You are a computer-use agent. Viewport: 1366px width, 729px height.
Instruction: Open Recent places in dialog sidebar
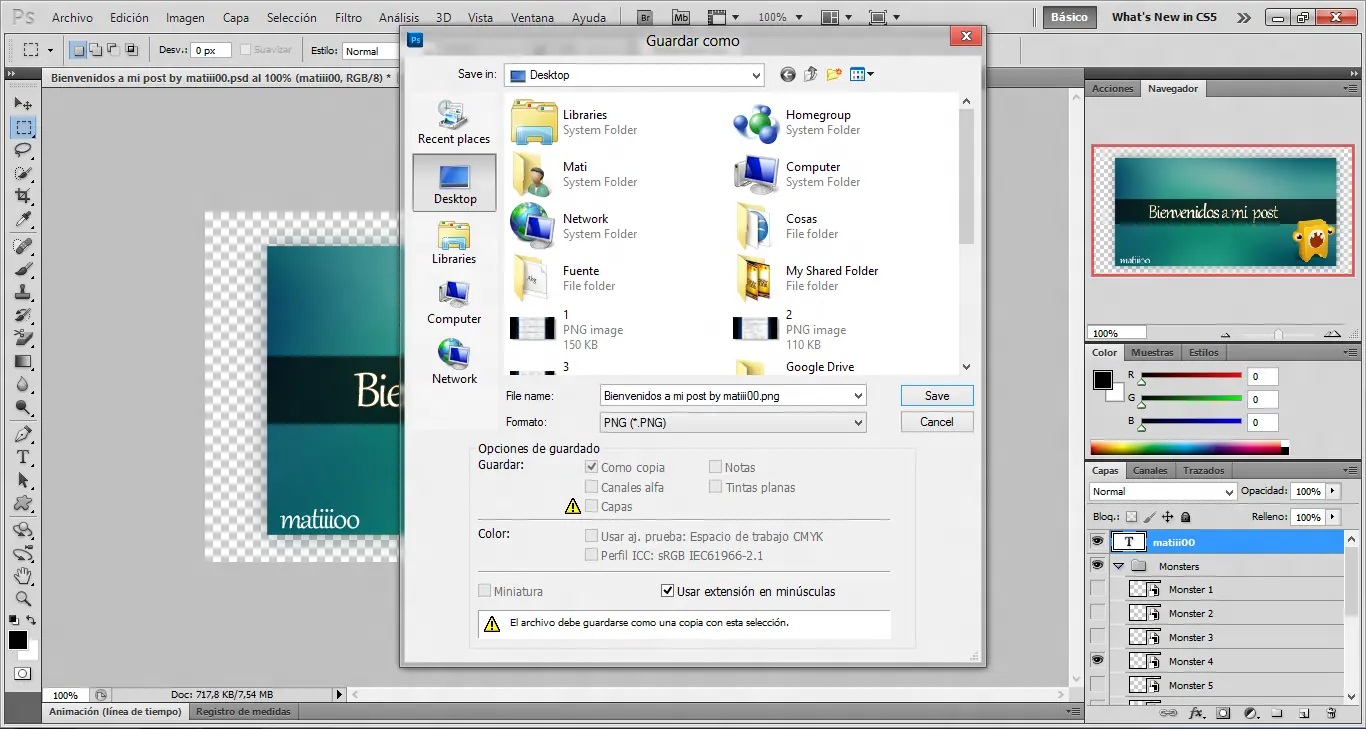[x=454, y=123]
